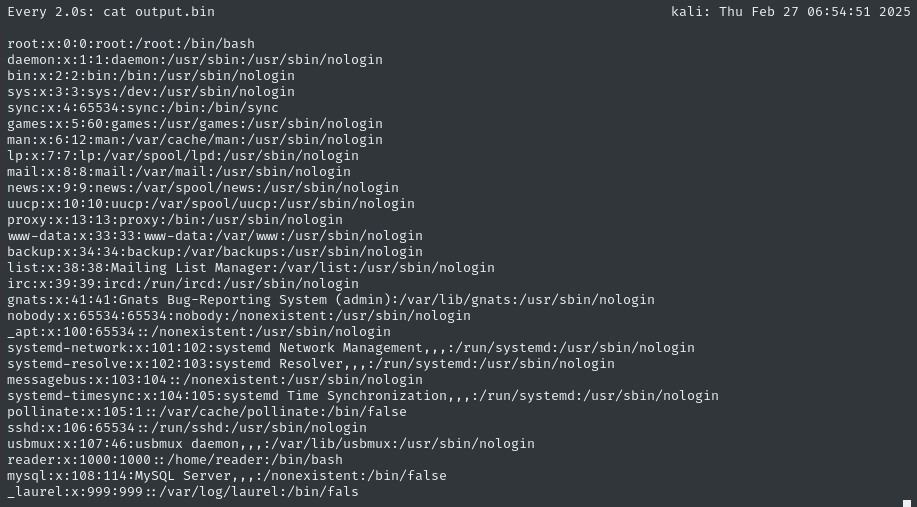Click the daemon account entry line
917x507 pixels.
pos(194,60)
